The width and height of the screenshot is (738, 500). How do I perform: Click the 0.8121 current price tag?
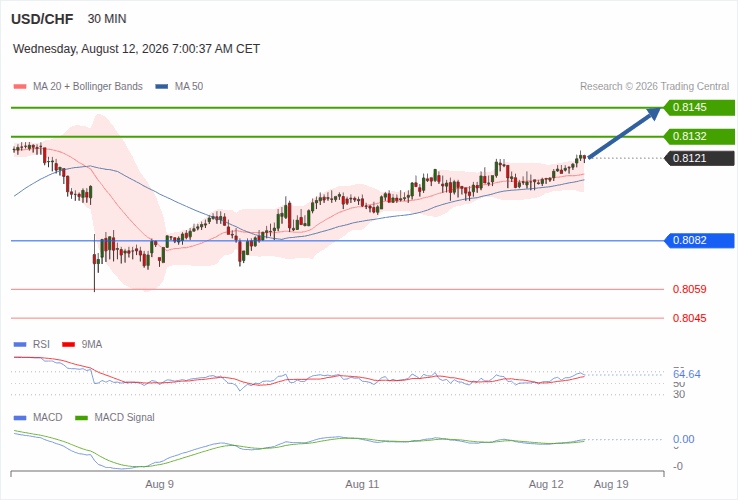699,158
